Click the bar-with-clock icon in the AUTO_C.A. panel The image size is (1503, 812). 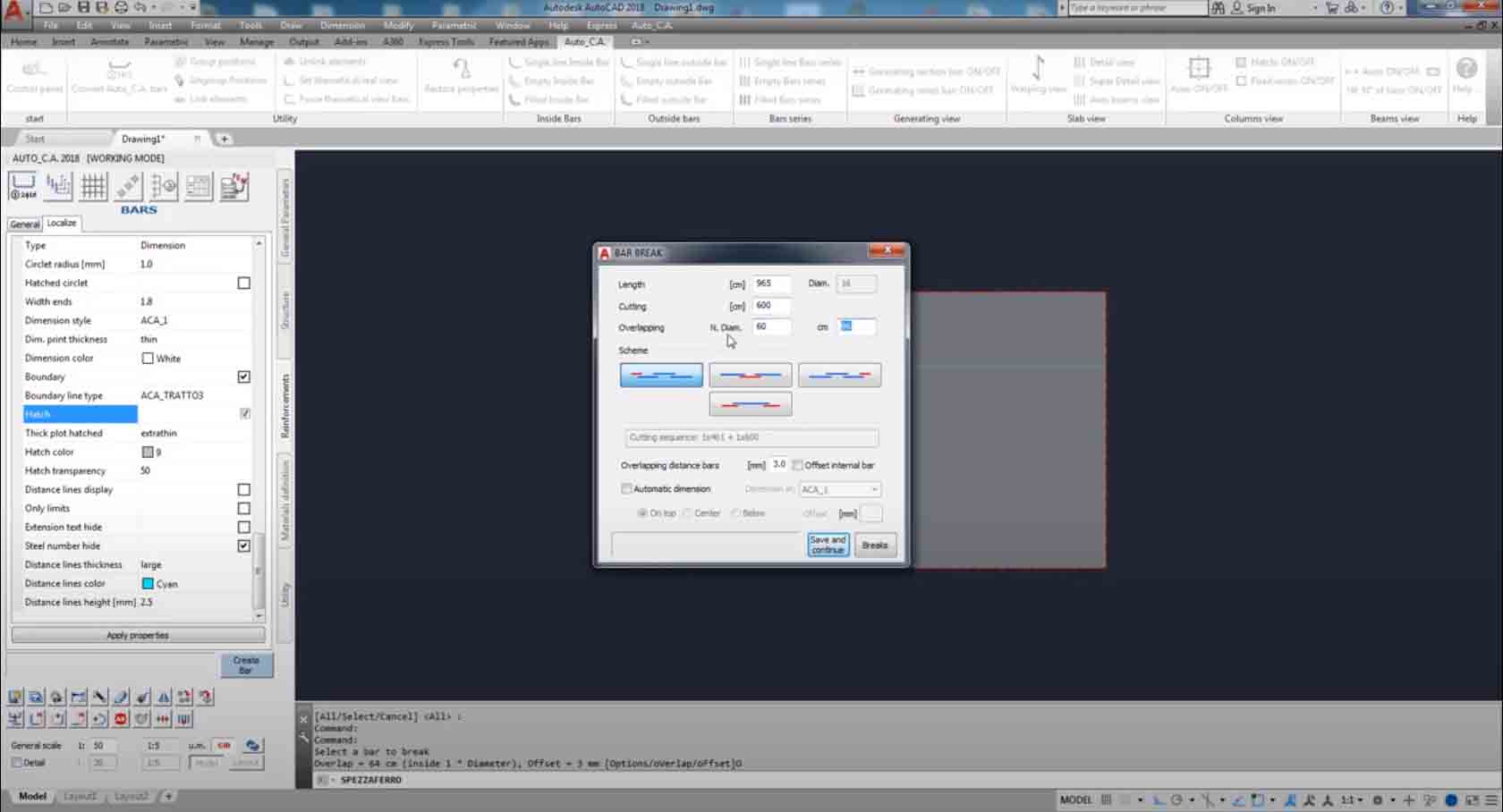(x=163, y=185)
